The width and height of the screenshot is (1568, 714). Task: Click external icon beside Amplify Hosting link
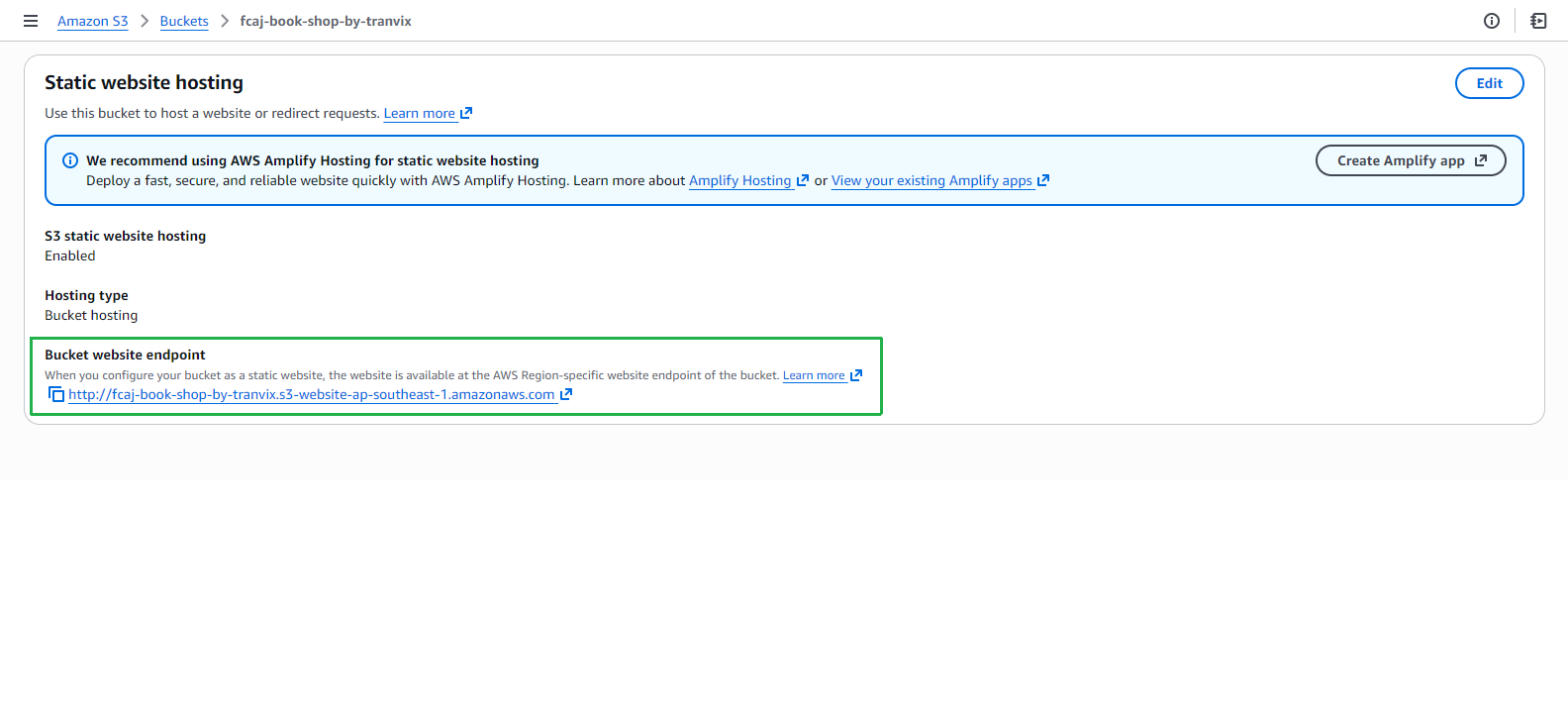coord(803,180)
